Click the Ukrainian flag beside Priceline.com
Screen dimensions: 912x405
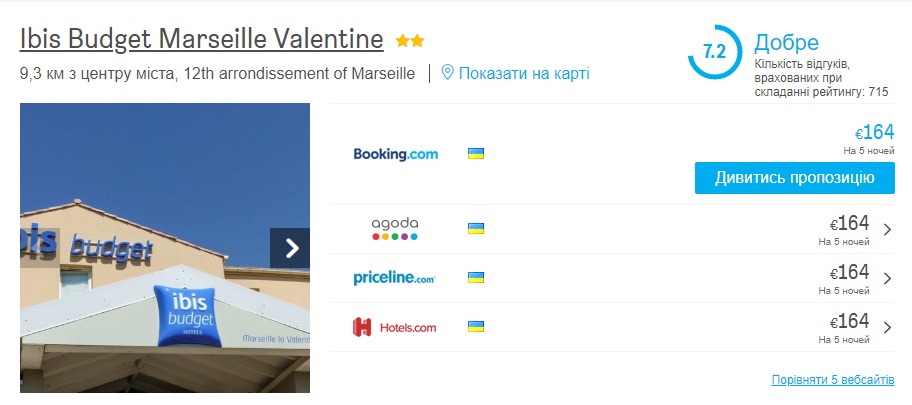(477, 278)
